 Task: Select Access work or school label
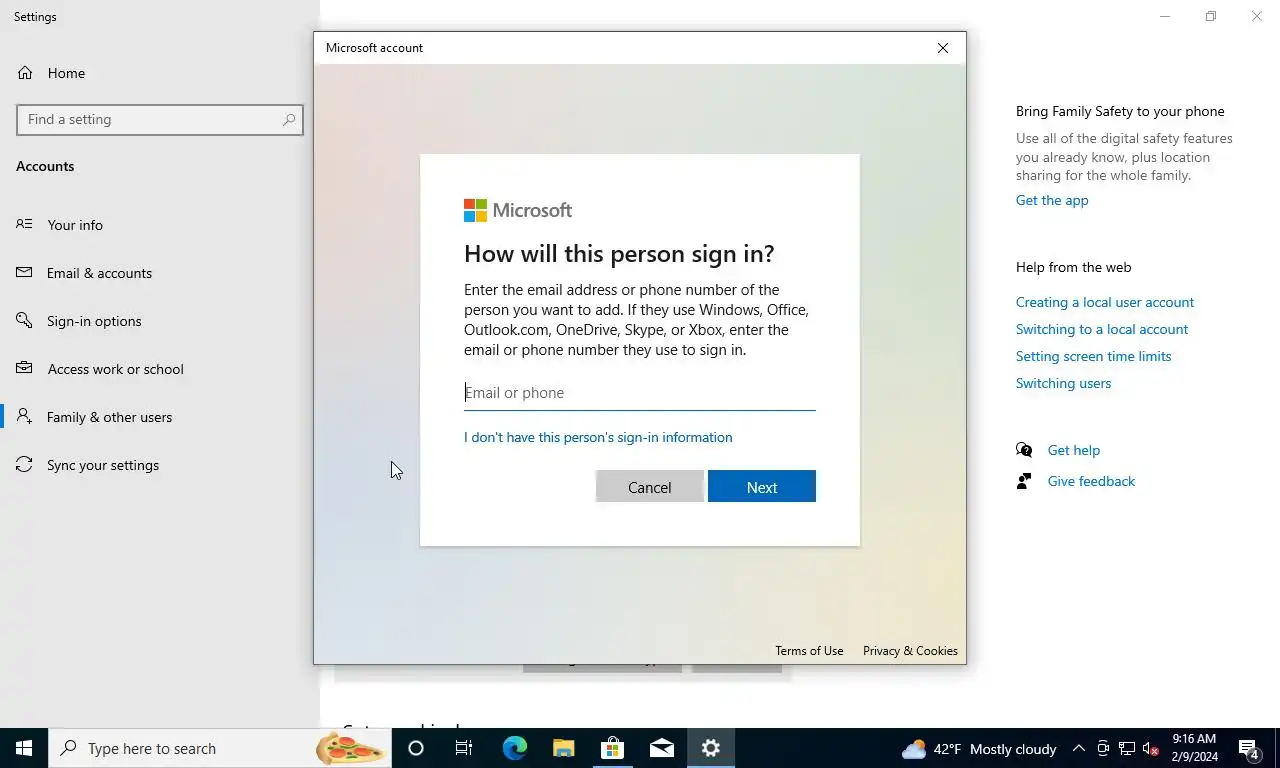[115, 369]
